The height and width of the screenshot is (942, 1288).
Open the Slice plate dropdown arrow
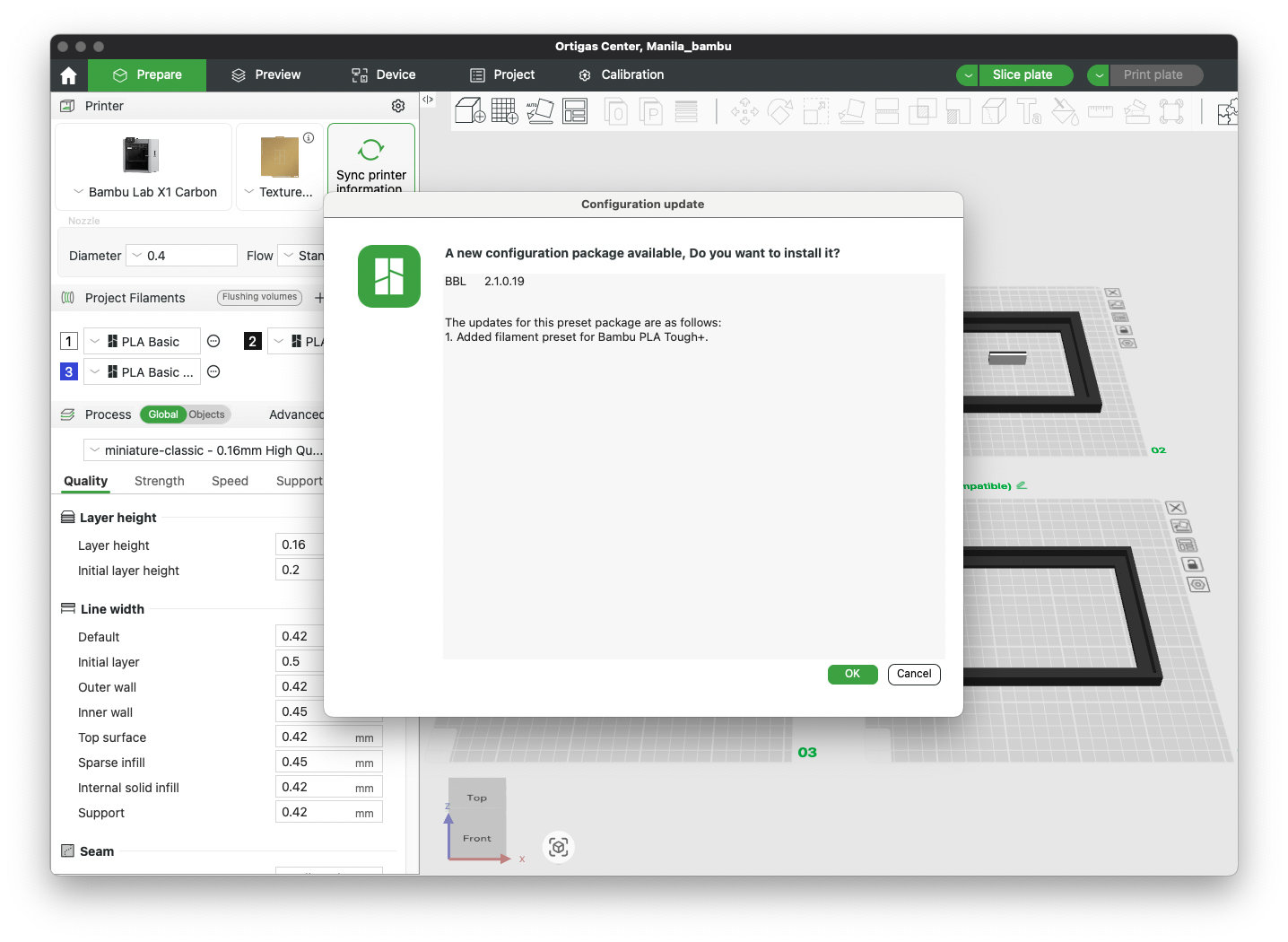[x=968, y=75]
